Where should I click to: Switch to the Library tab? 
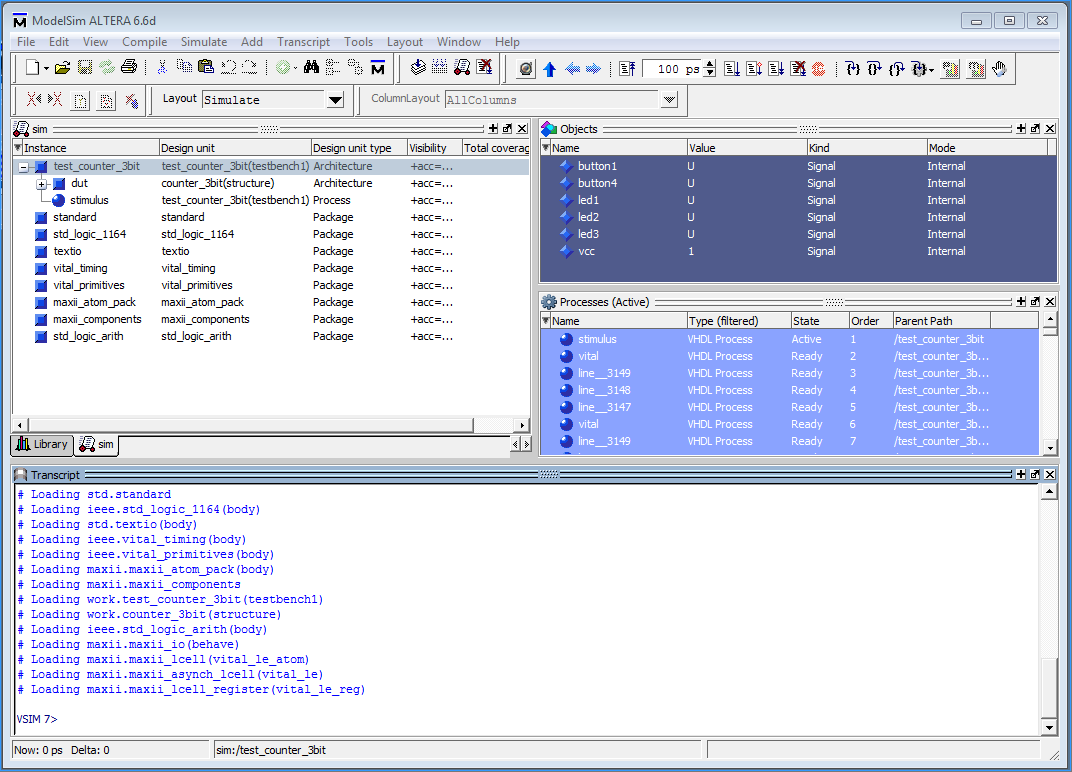tap(42, 444)
